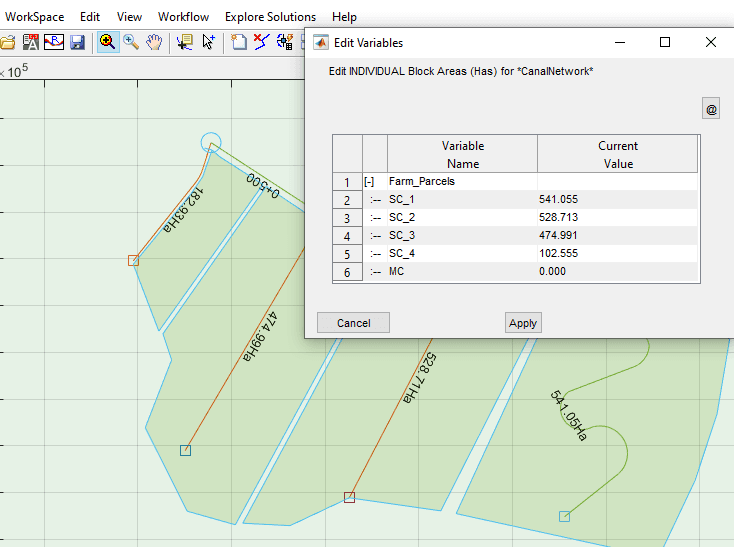Image resolution: width=734 pixels, height=547 pixels.
Task: Open the Explore Solutions menu
Action: [270, 17]
